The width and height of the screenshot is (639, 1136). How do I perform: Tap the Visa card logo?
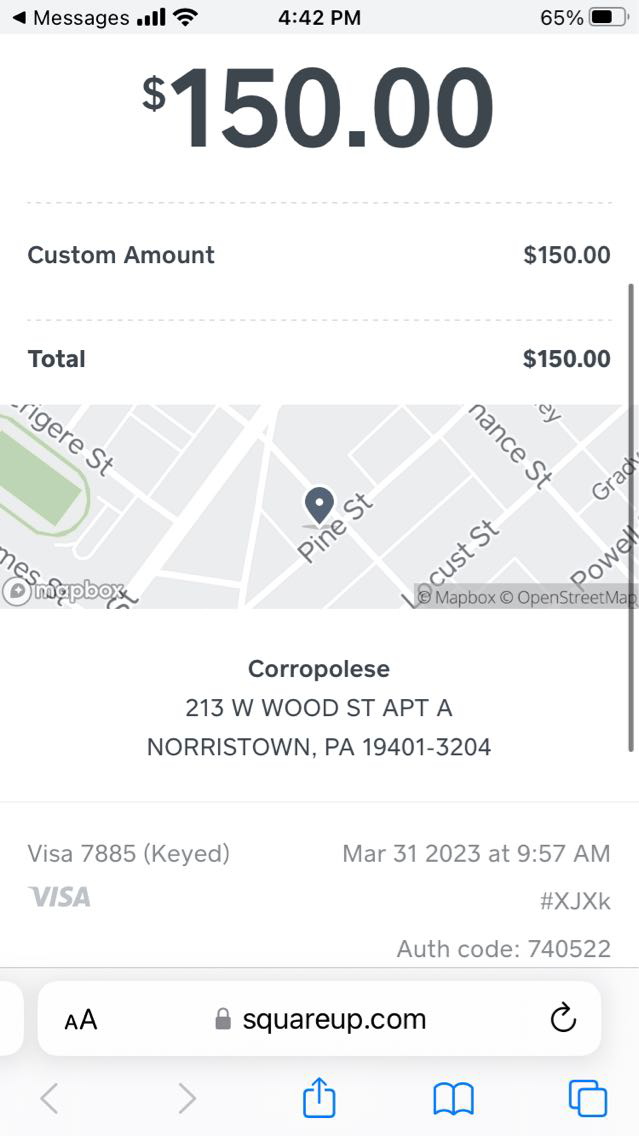[x=60, y=897]
